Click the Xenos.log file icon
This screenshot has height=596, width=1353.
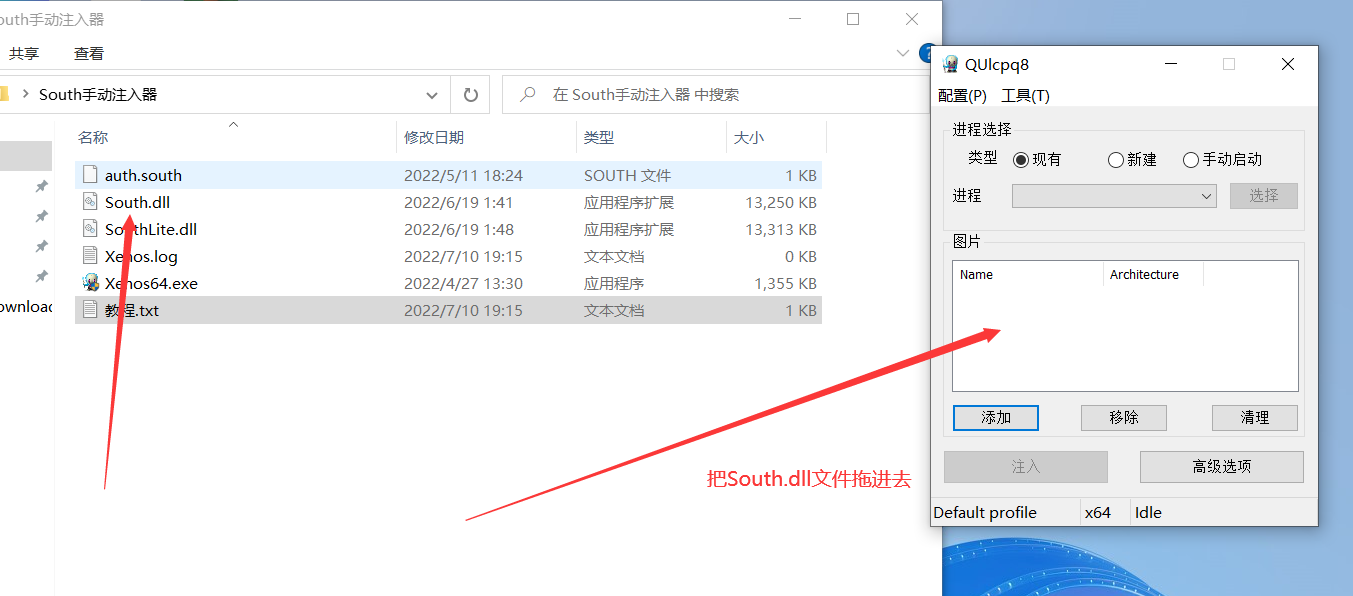point(90,256)
